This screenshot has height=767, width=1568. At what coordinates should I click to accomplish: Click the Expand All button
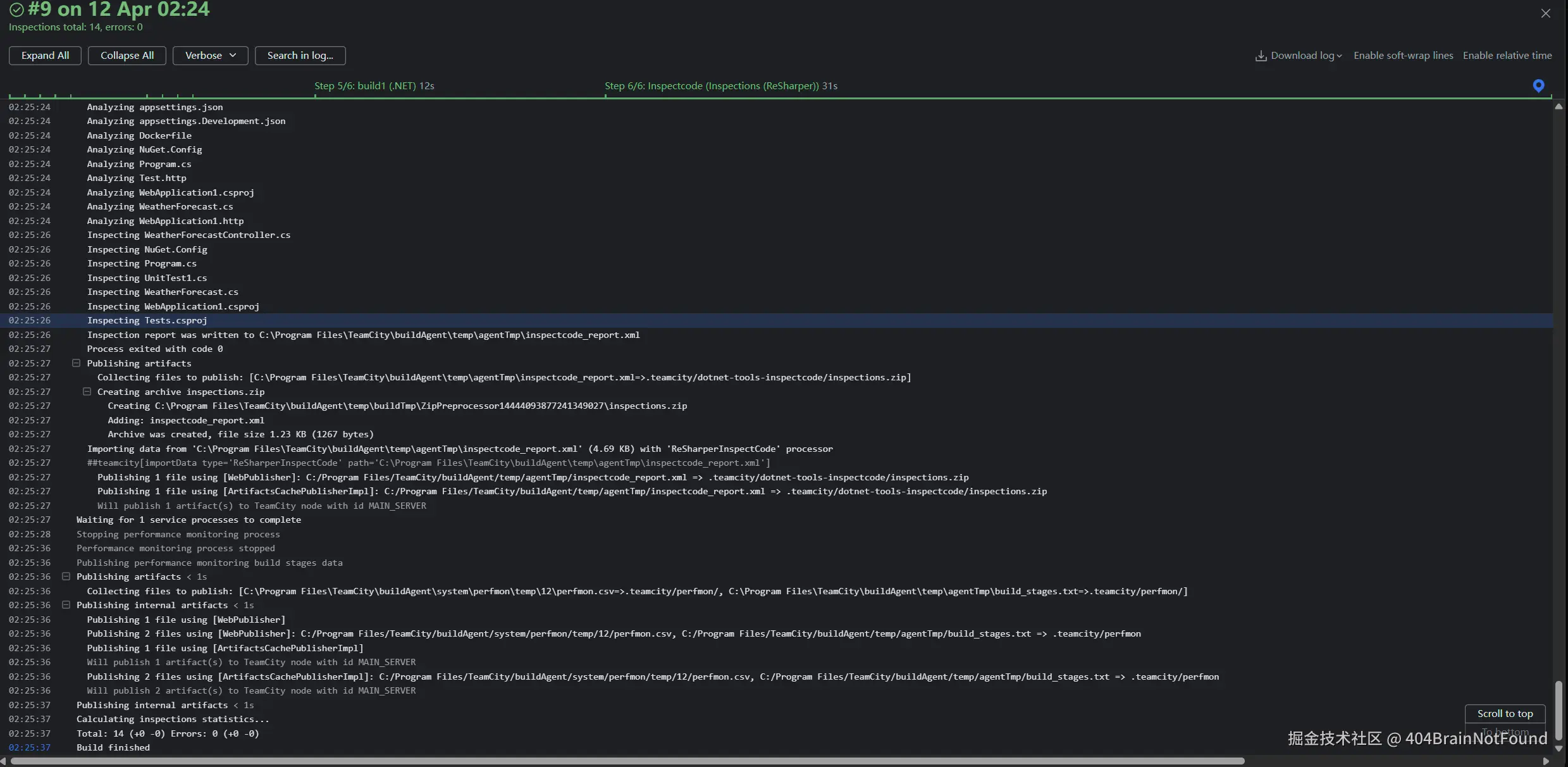pyautogui.click(x=45, y=56)
